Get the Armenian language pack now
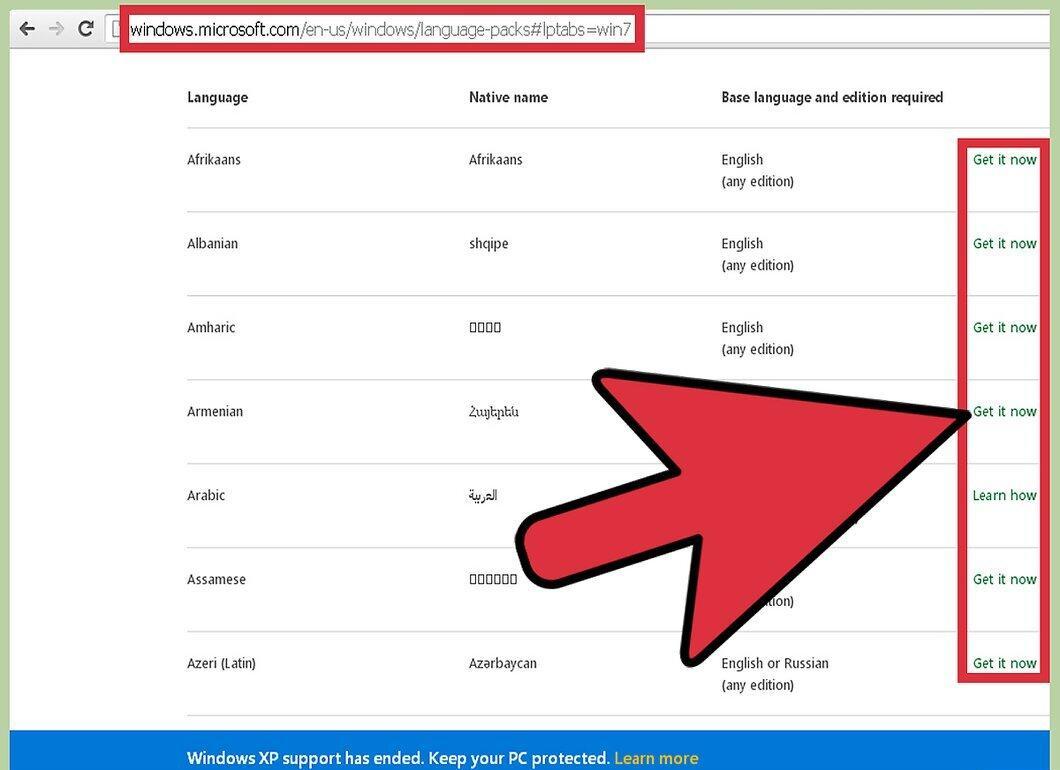 pos(1005,412)
